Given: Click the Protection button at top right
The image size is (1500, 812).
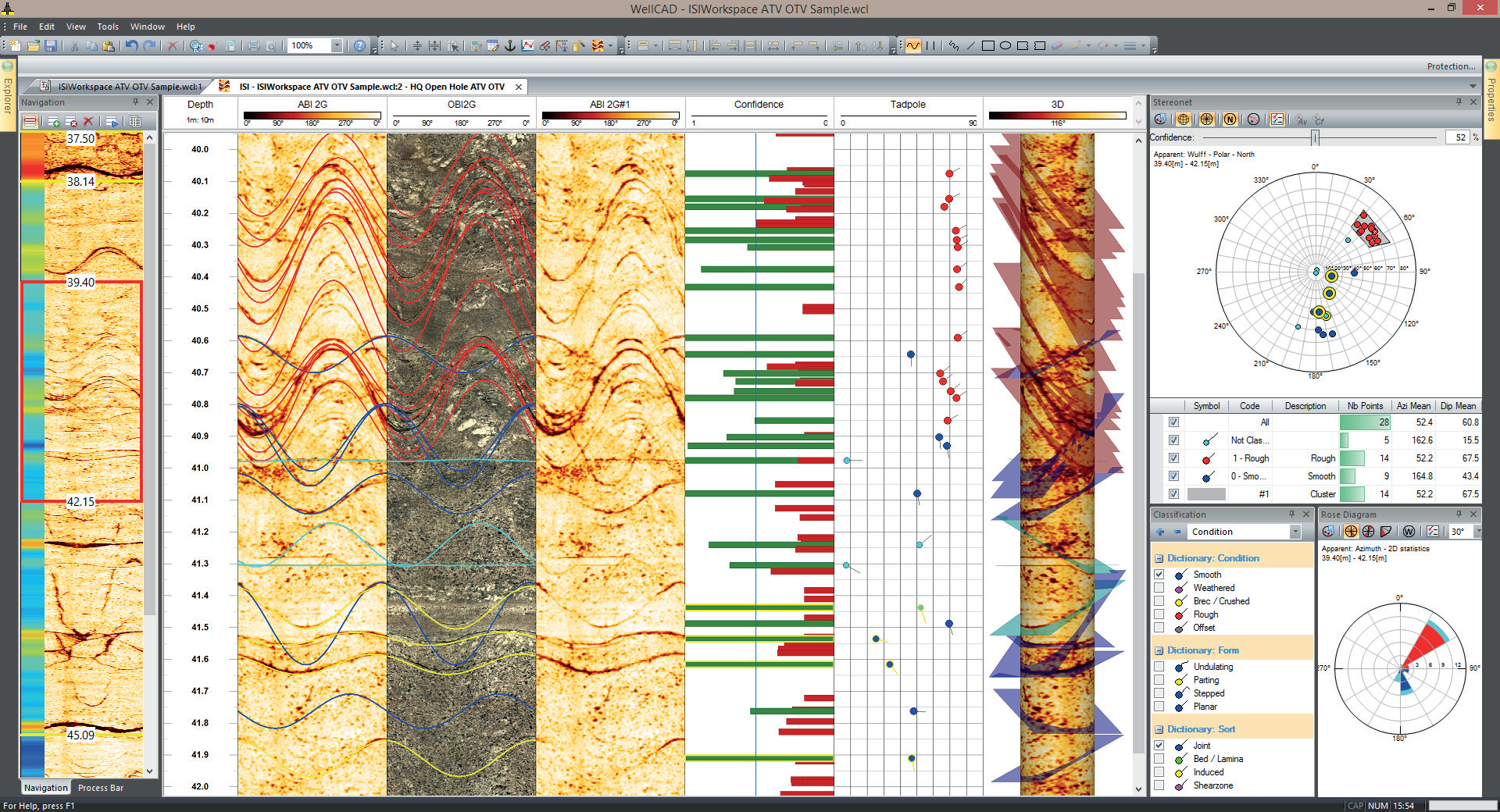Looking at the screenshot, I should point(1451,66).
